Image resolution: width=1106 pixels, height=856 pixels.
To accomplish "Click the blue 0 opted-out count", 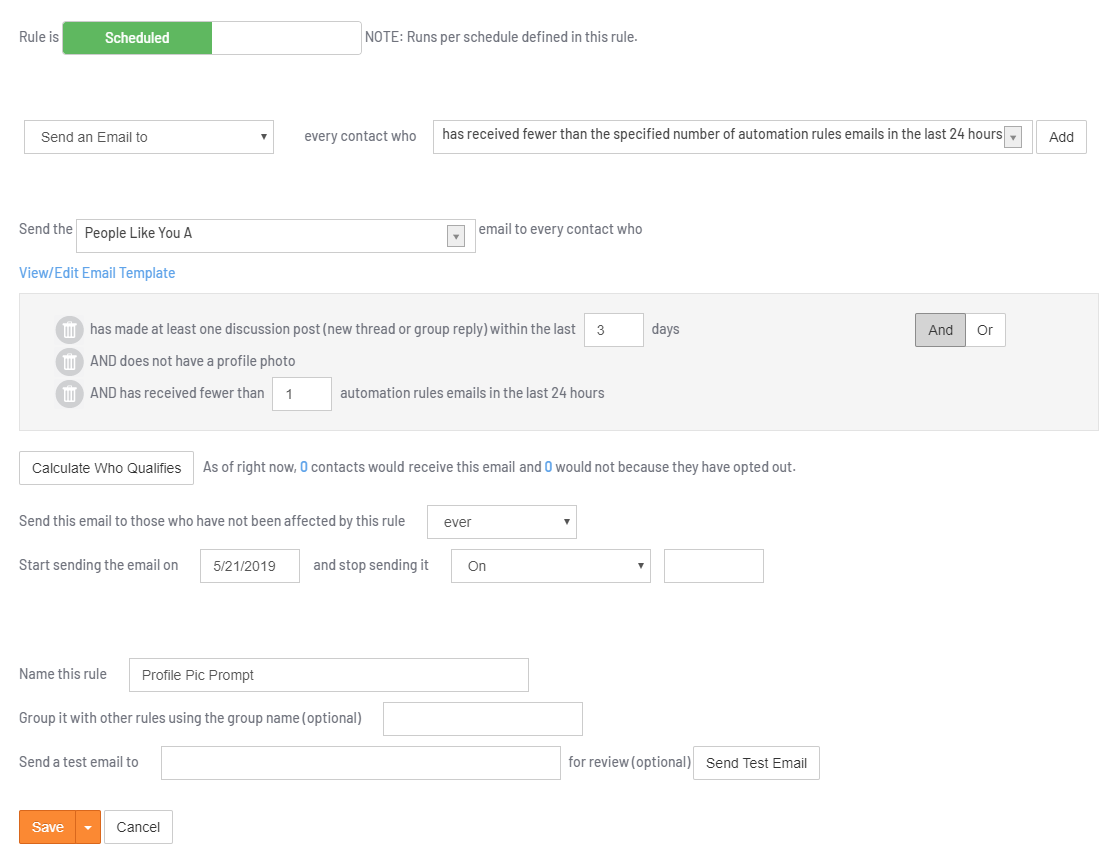I will [x=548, y=467].
